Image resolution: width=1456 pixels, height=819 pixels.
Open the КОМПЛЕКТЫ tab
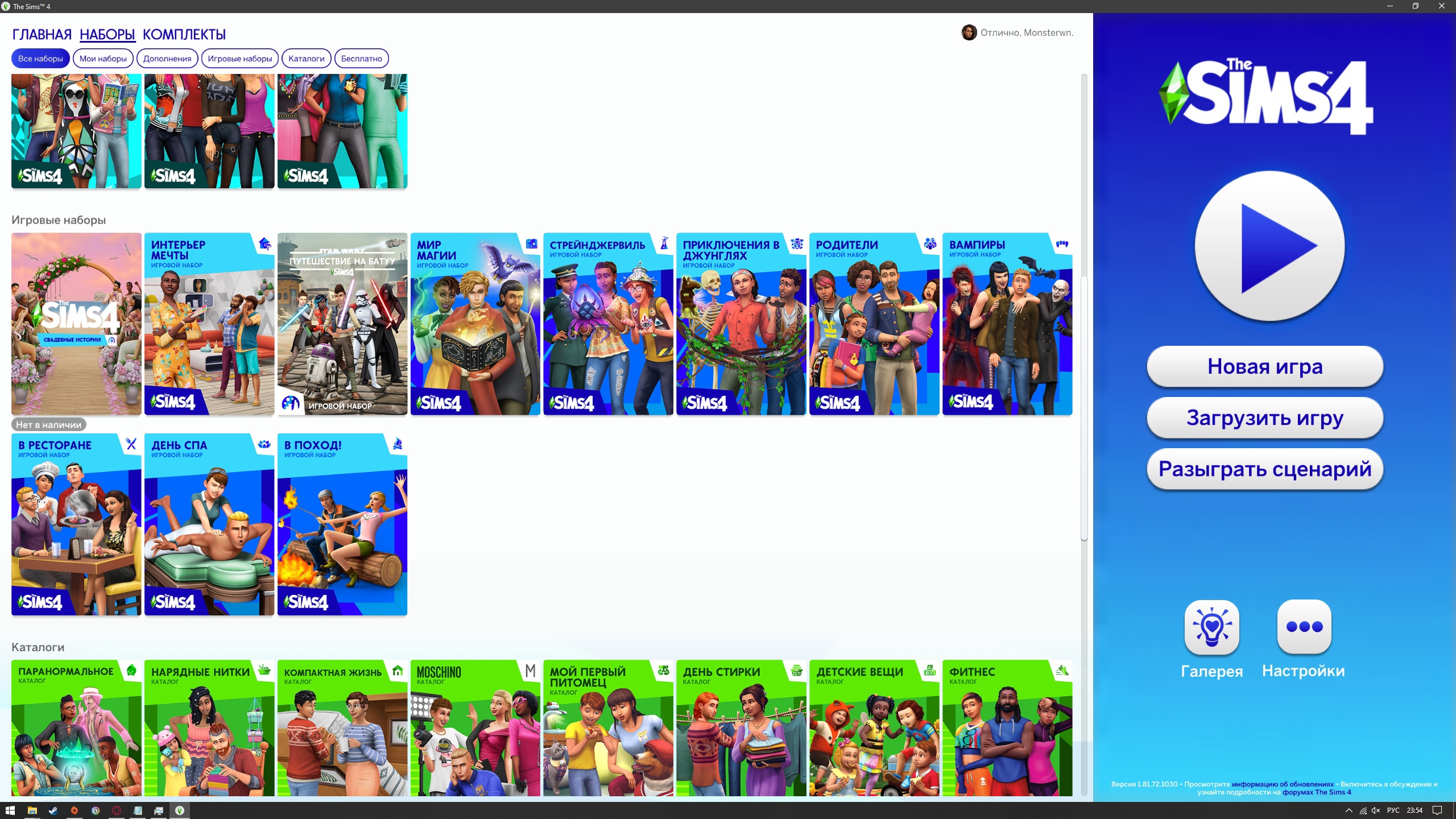(184, 34)
